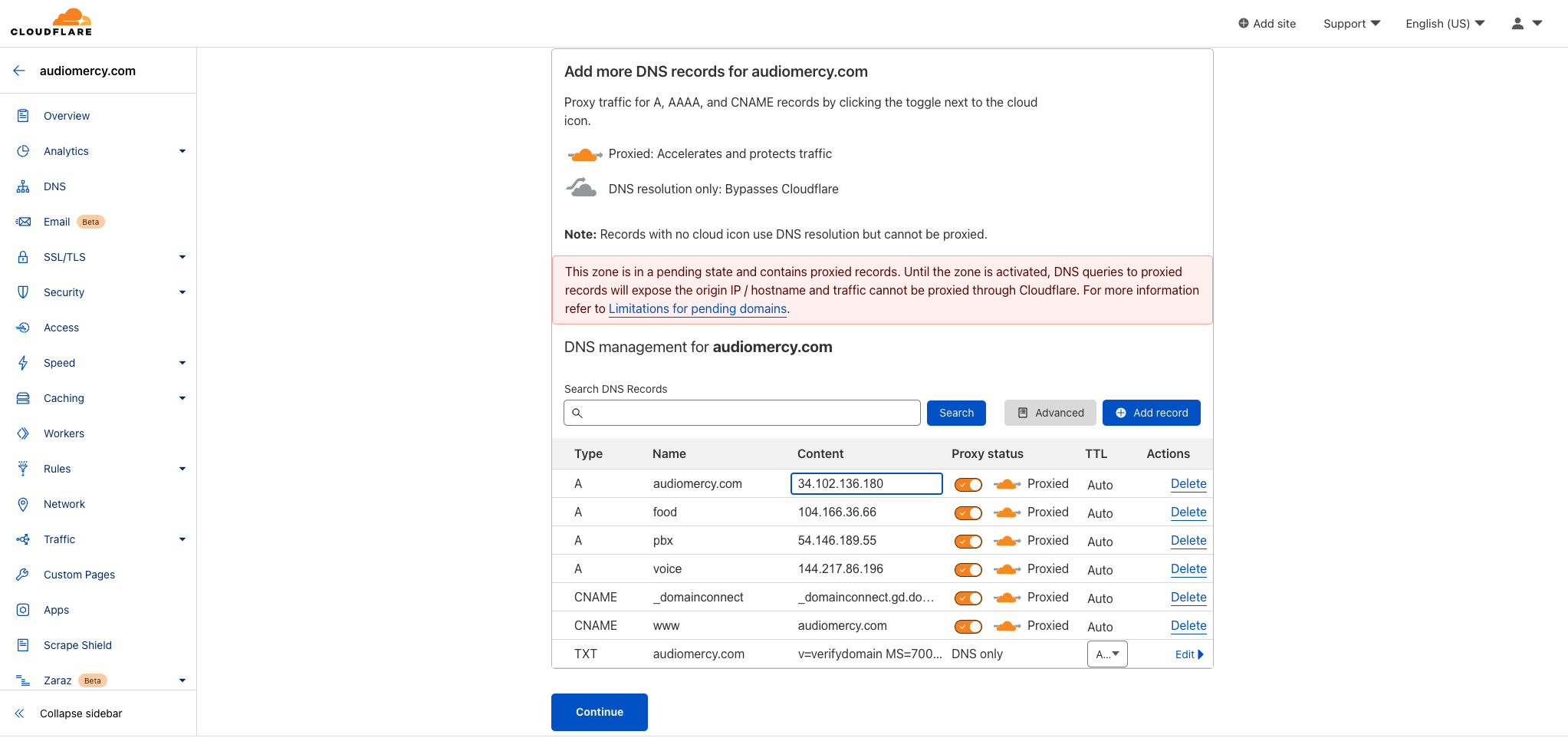Toggle proxy for the voice A record
The height and width of the screenshot is (738, 1568).
(968, 569)
